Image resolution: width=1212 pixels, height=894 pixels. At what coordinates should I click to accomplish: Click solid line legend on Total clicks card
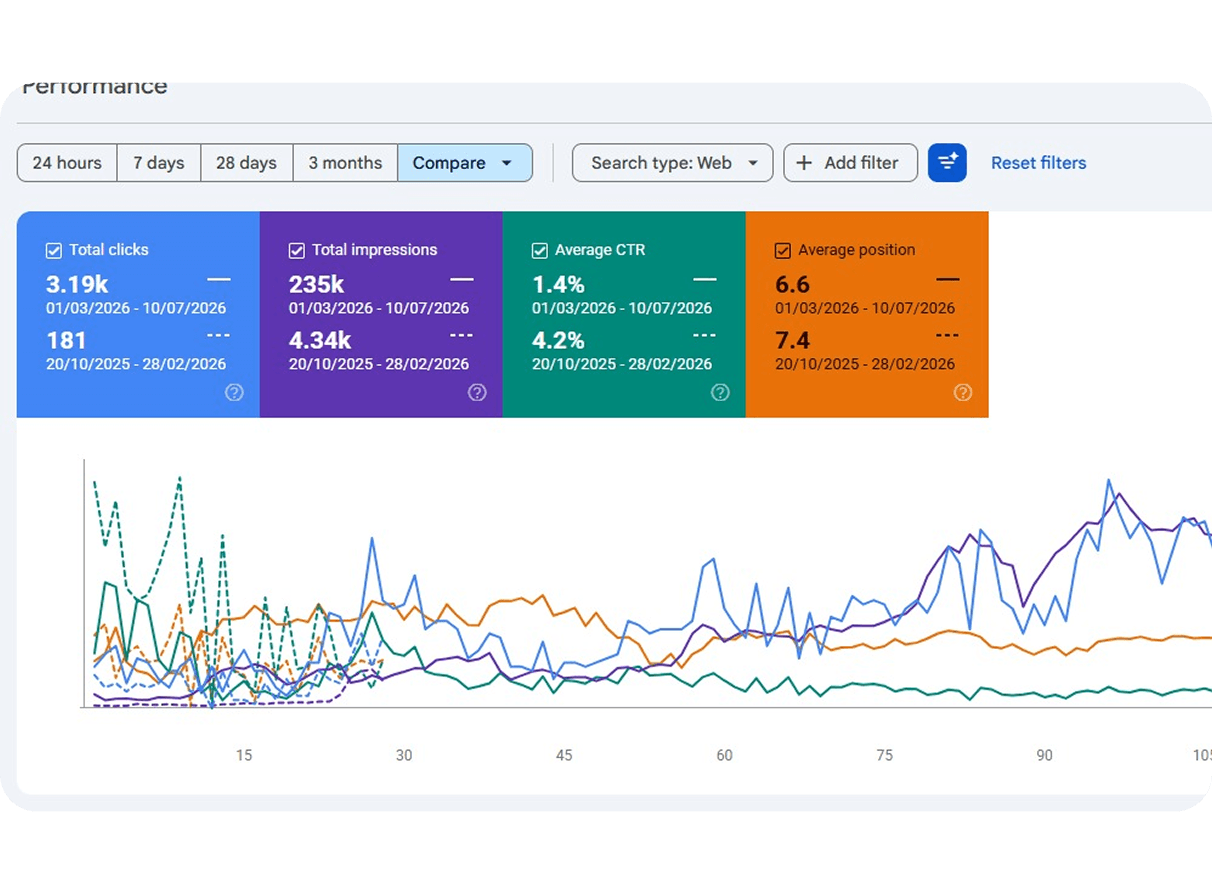tap(218, 280)
